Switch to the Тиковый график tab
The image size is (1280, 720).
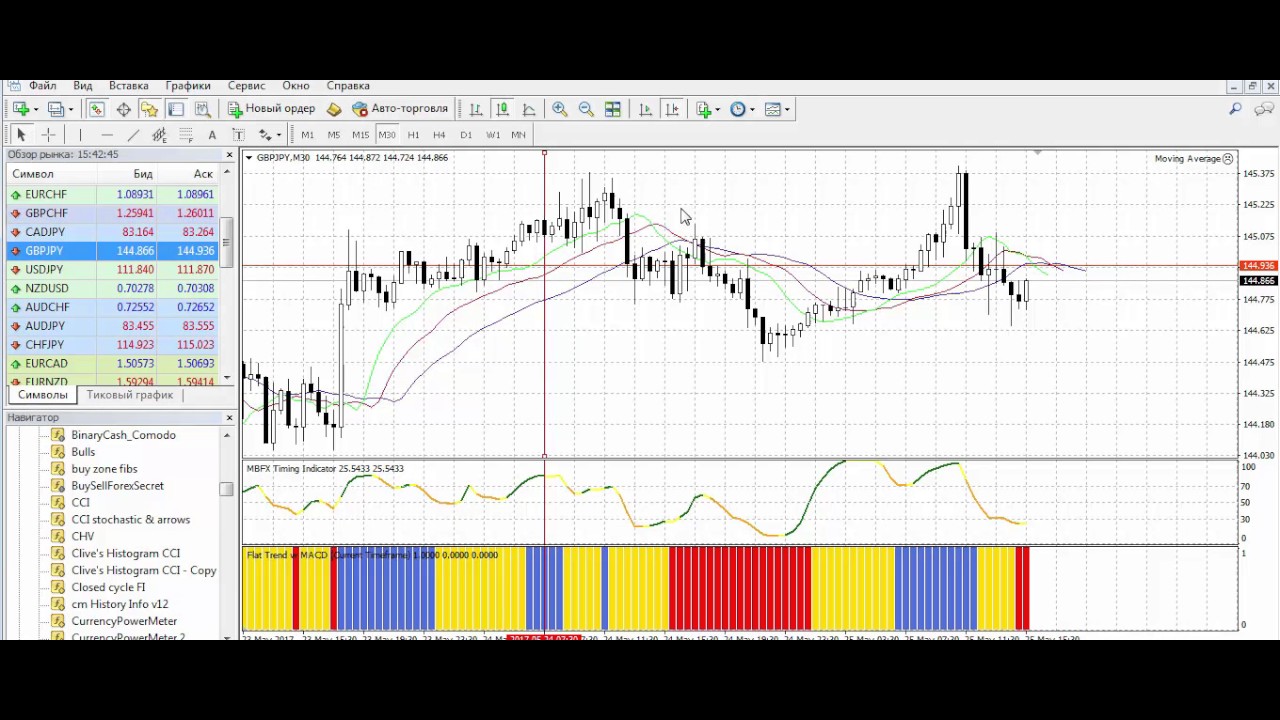(x=130, y=395)
